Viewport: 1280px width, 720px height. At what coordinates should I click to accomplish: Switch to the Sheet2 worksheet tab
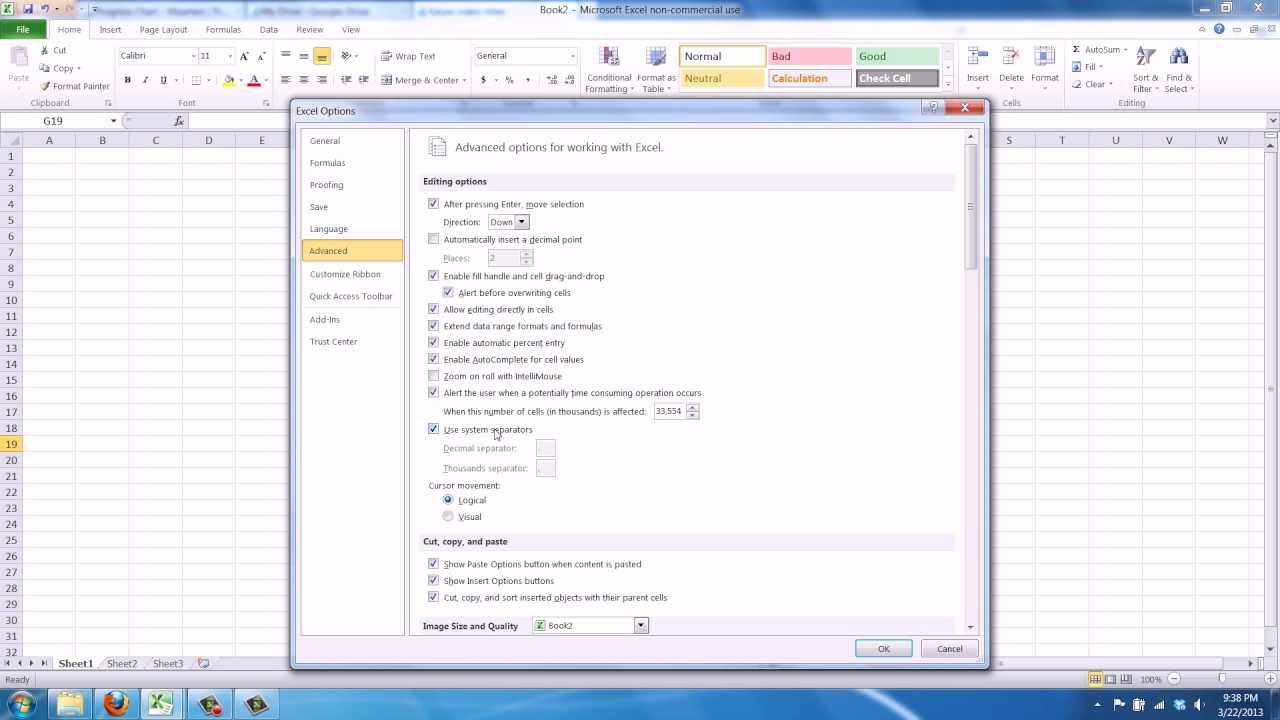pyautogui.click(x=122, y=663)
